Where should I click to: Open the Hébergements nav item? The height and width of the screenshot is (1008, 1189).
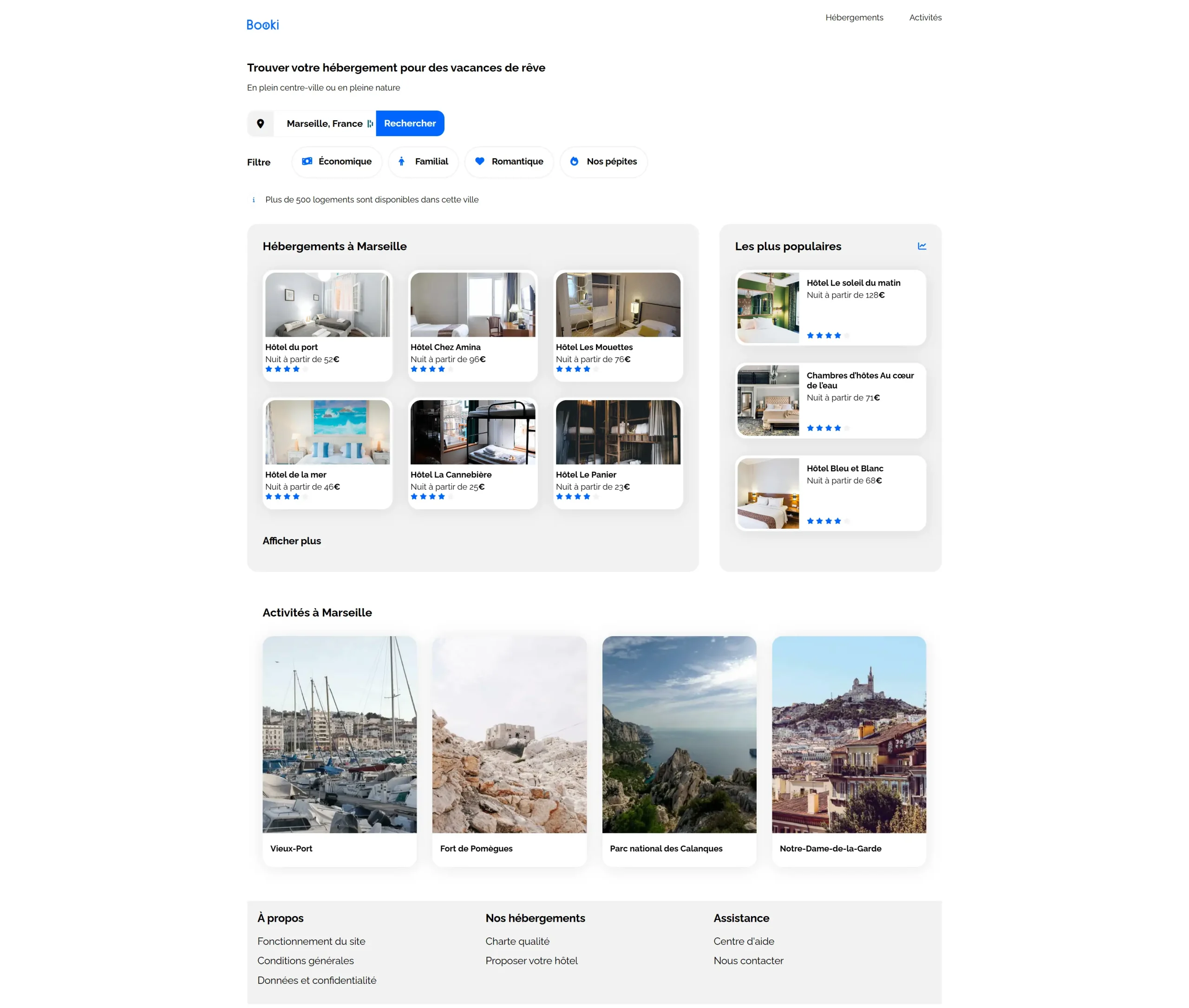pyautogui.click(x=854, y=18)
